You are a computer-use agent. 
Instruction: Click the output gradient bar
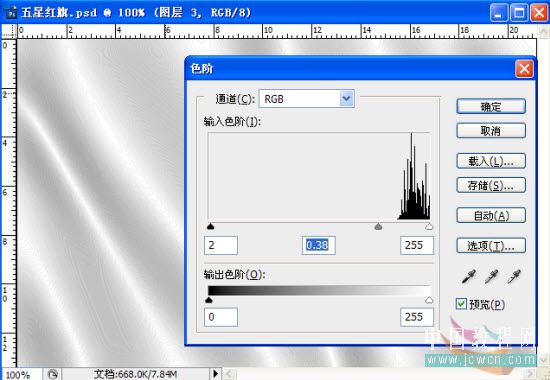coord(319,291)
